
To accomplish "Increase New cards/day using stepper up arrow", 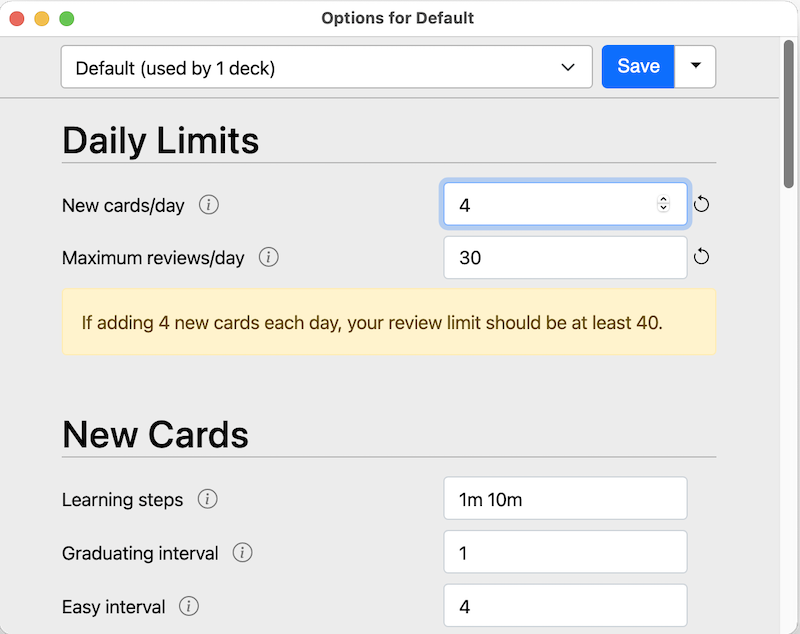I will pyautogui.click(x=663, y=200).
